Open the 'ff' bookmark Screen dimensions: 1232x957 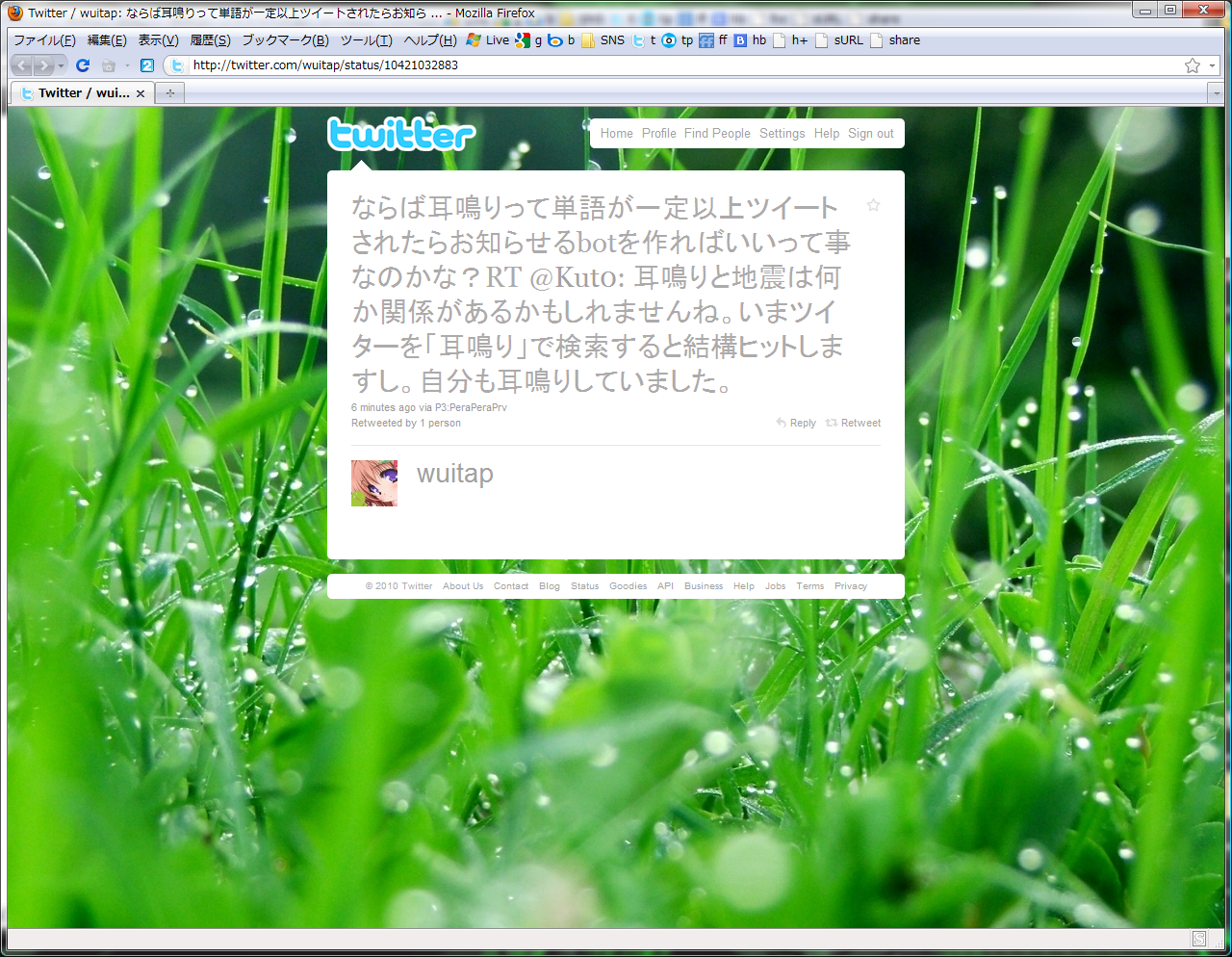[x=714, y=40]
